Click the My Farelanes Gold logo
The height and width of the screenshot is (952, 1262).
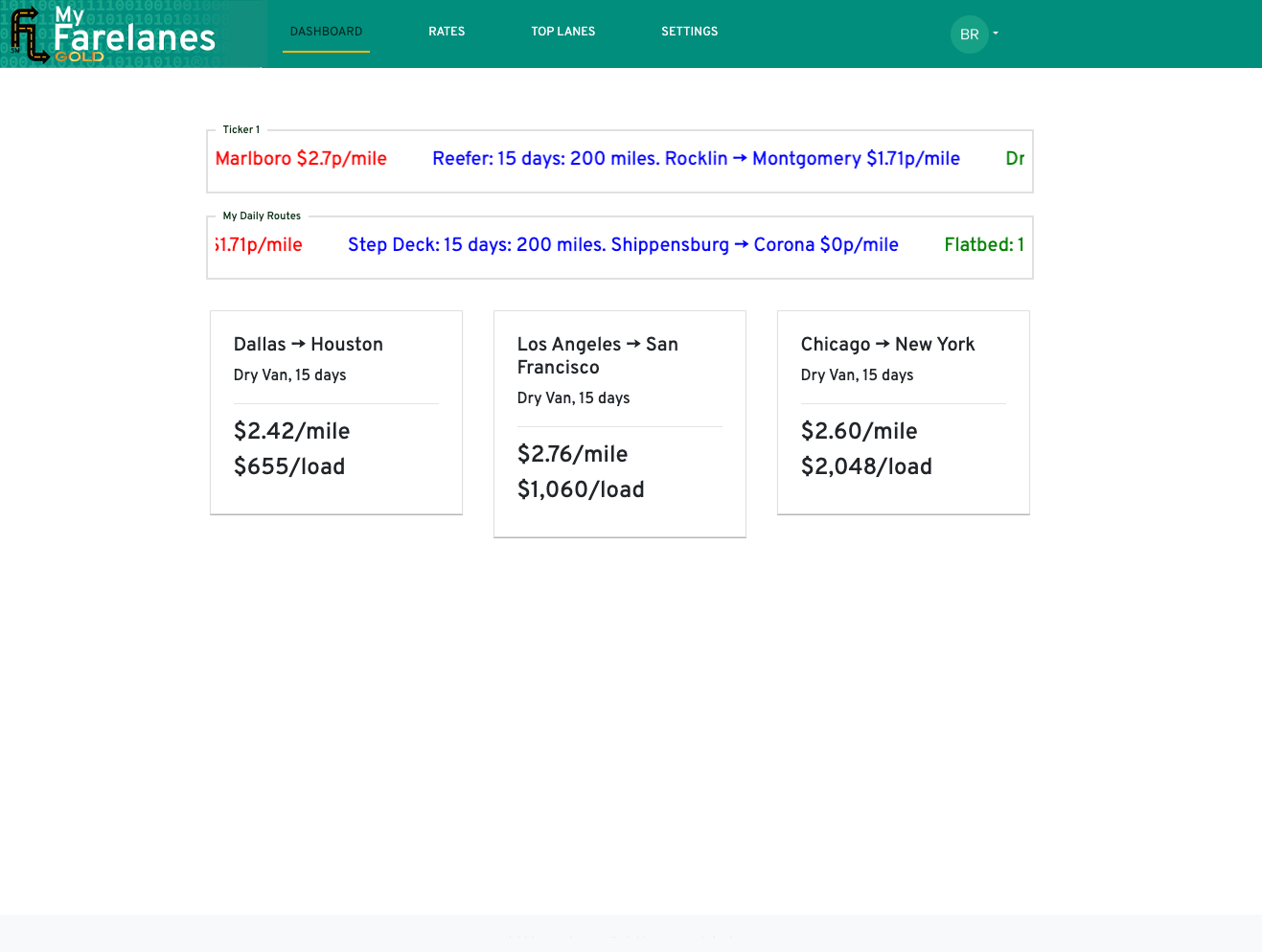click(132, 34)
